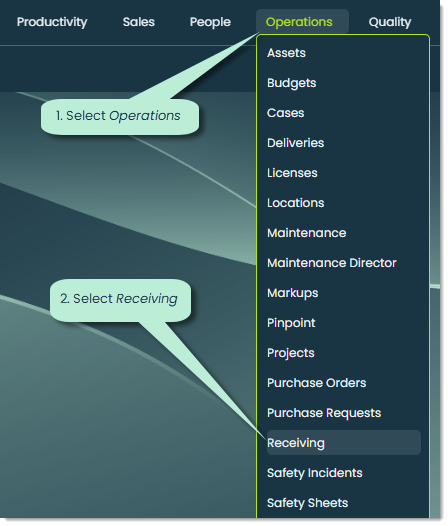Screen dimensions: 448x526
Task: Choose Purchase Orders menu item
Action: tap(316, 383)
